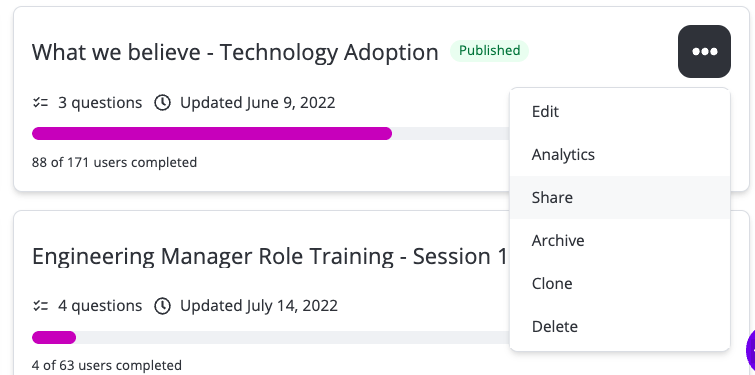Image resolution: width=755 pixels, height=375 pixels.
Task: Click the clock icon near Updated July 14
Action: pyautogui.click(x=163, y=306)
